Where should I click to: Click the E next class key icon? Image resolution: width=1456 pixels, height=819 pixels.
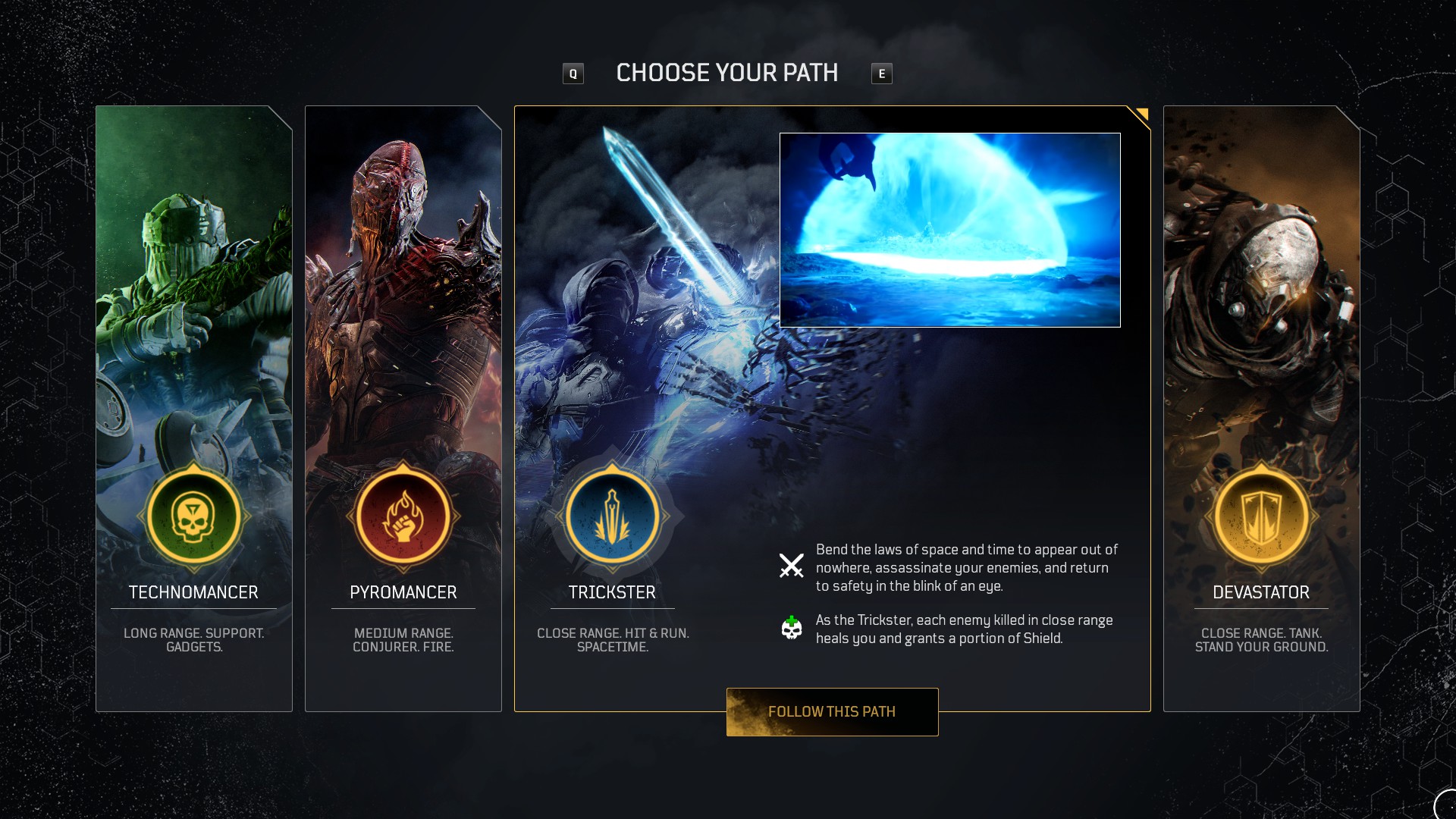(882, 74)
